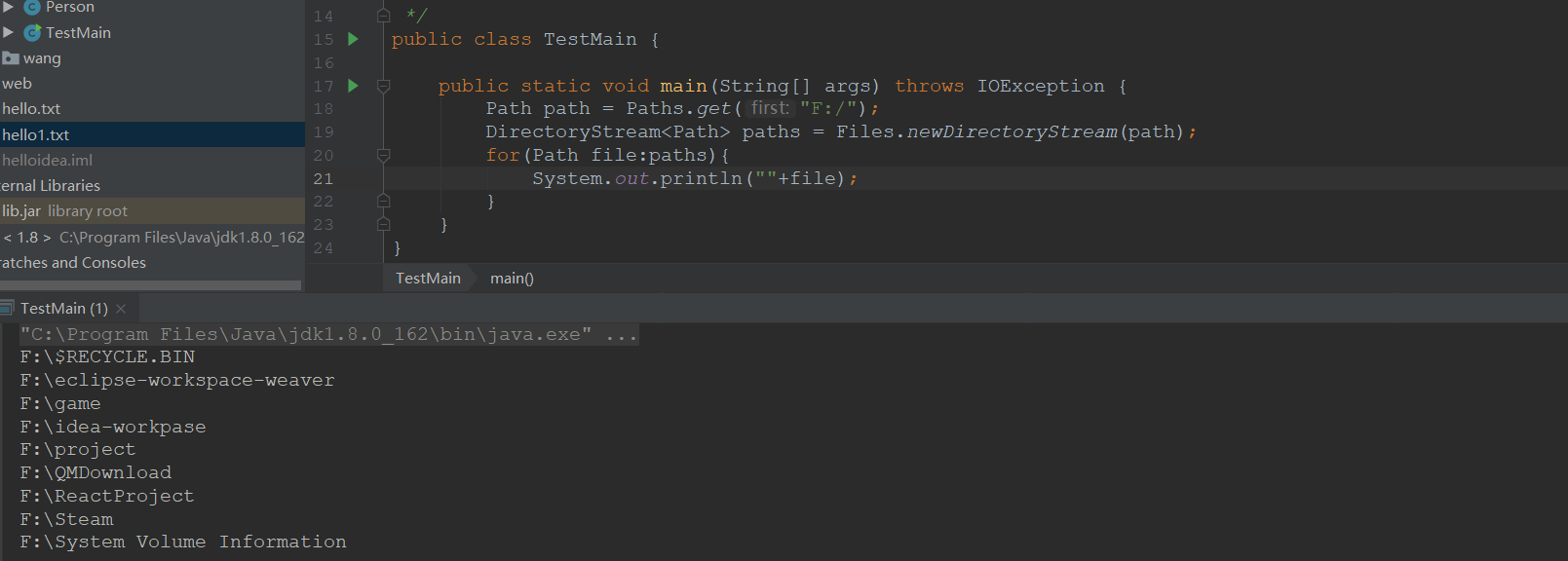Click 'newDirectoryStream' method call in code
Image resolution: width=1568 pixels, height=561 pixels.
click(x=1013, y=131)
